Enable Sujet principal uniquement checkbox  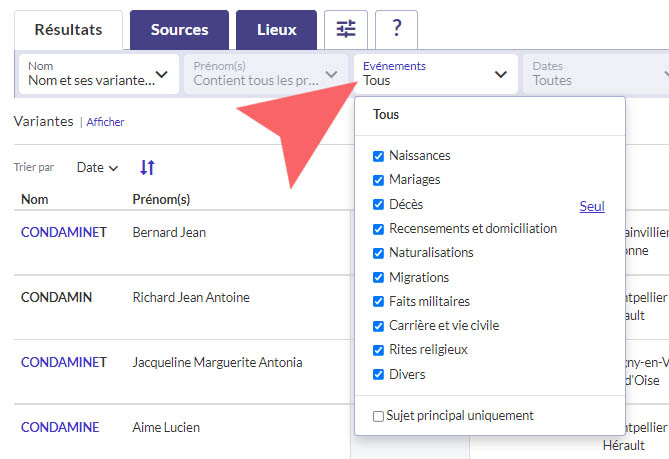(x=378, y=416)
